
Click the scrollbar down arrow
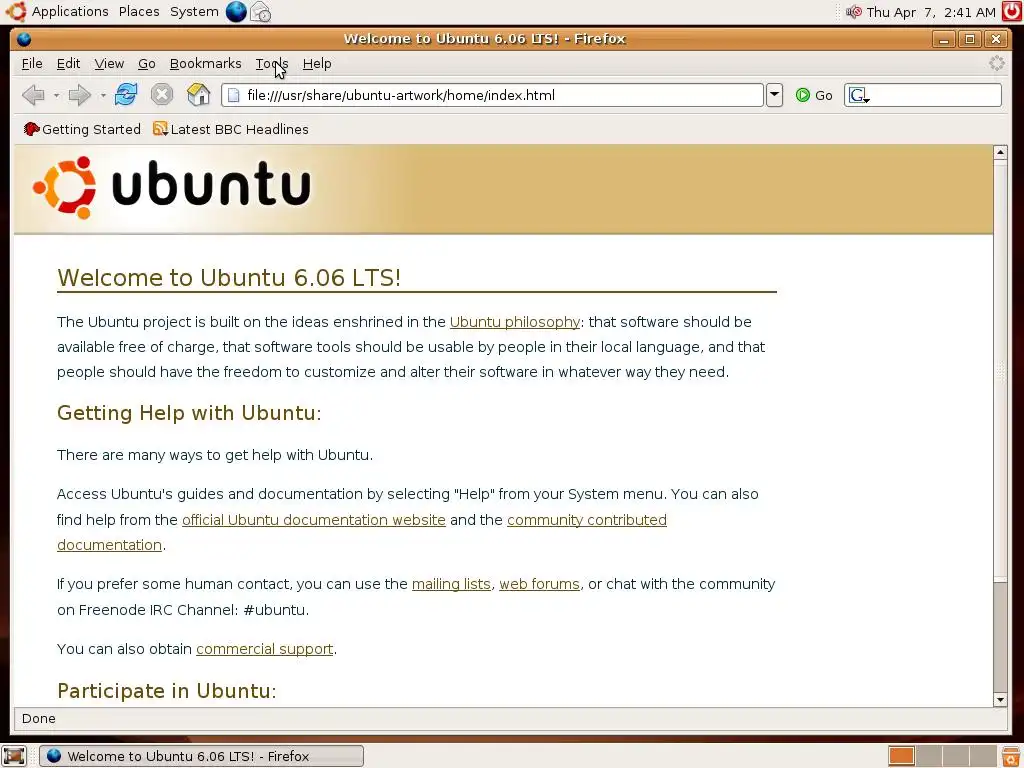pyautogui.click(x=1000, y=699)
